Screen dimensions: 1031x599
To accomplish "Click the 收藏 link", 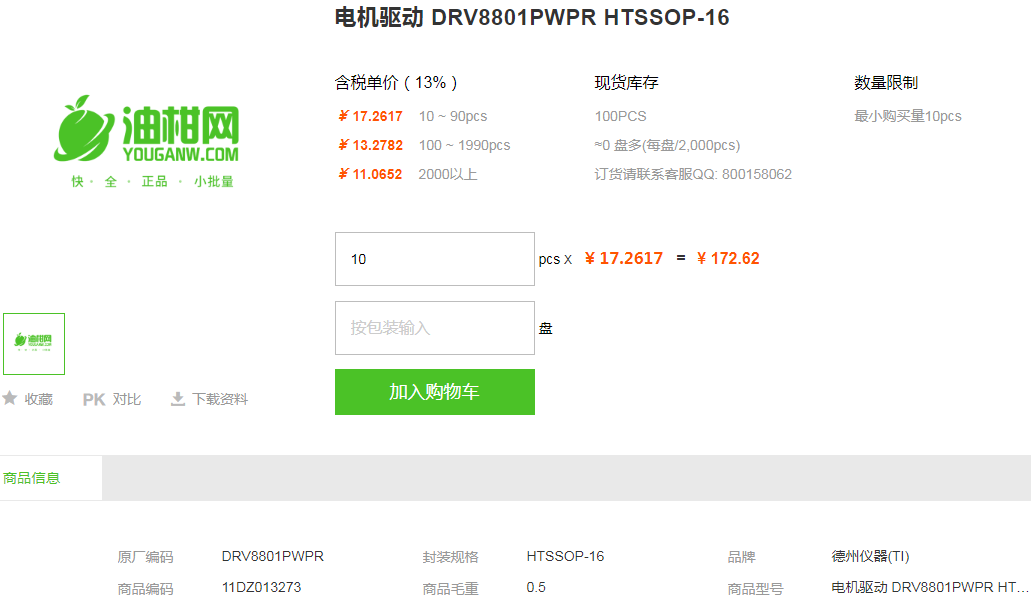I will pos(39,399).
